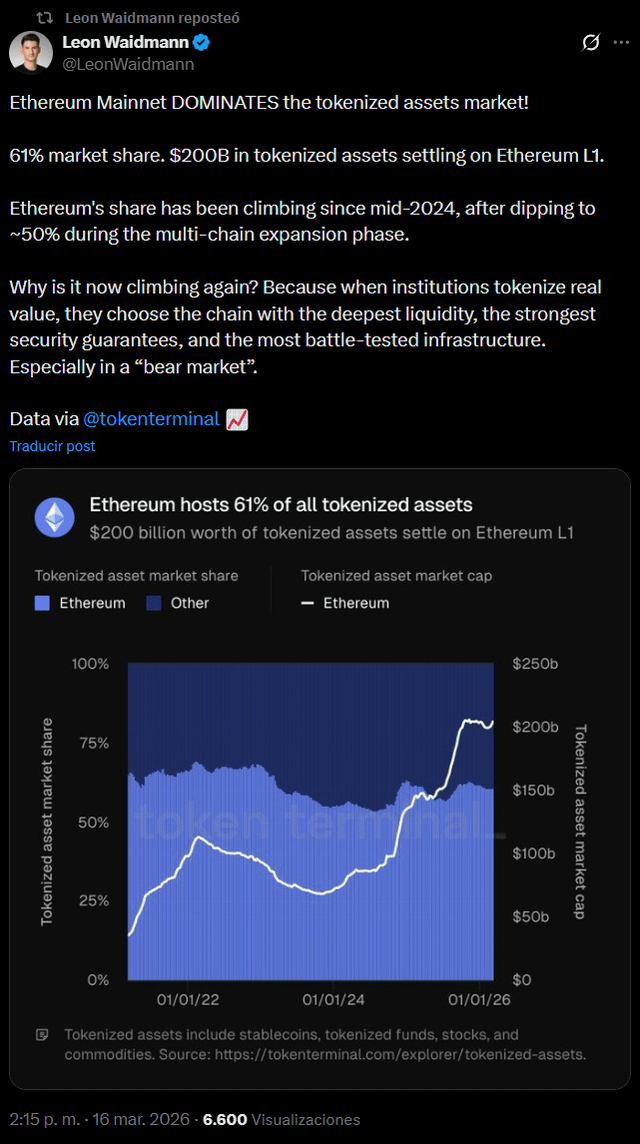This screenshot has height=1144, width=640.
Task: Click the Ethereum logo in chart header
Action: (54, 517)
